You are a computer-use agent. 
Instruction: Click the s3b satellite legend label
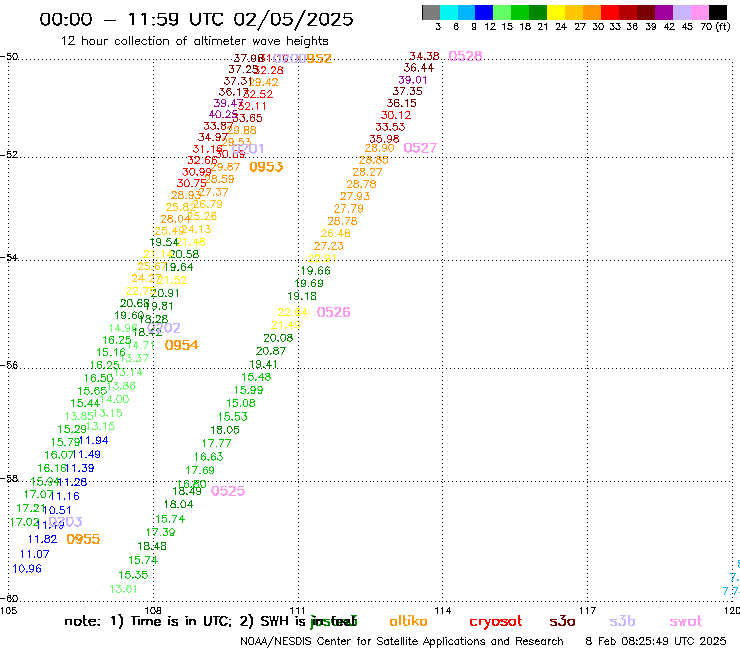622,621
